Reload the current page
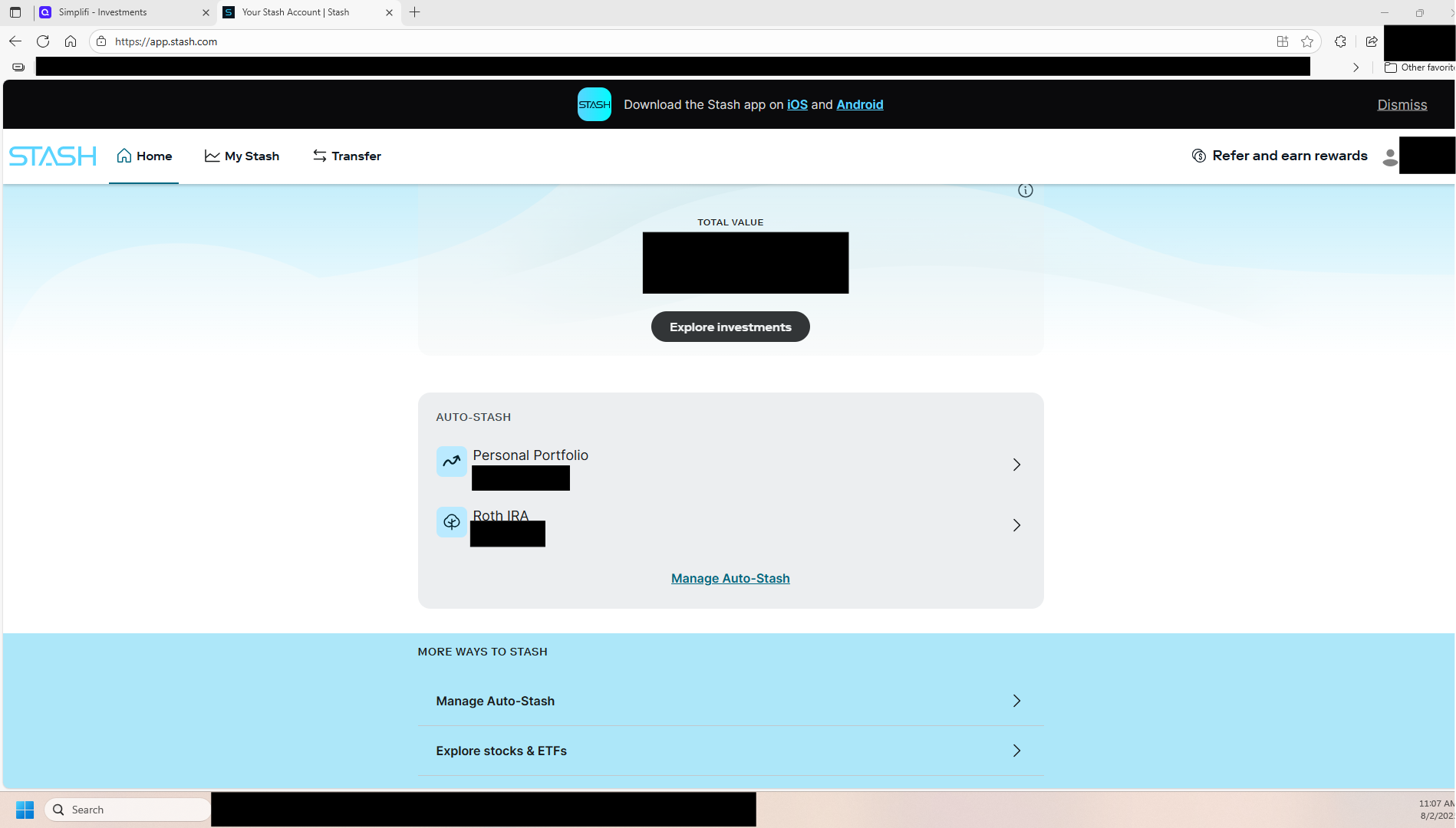 pos(43,41)
